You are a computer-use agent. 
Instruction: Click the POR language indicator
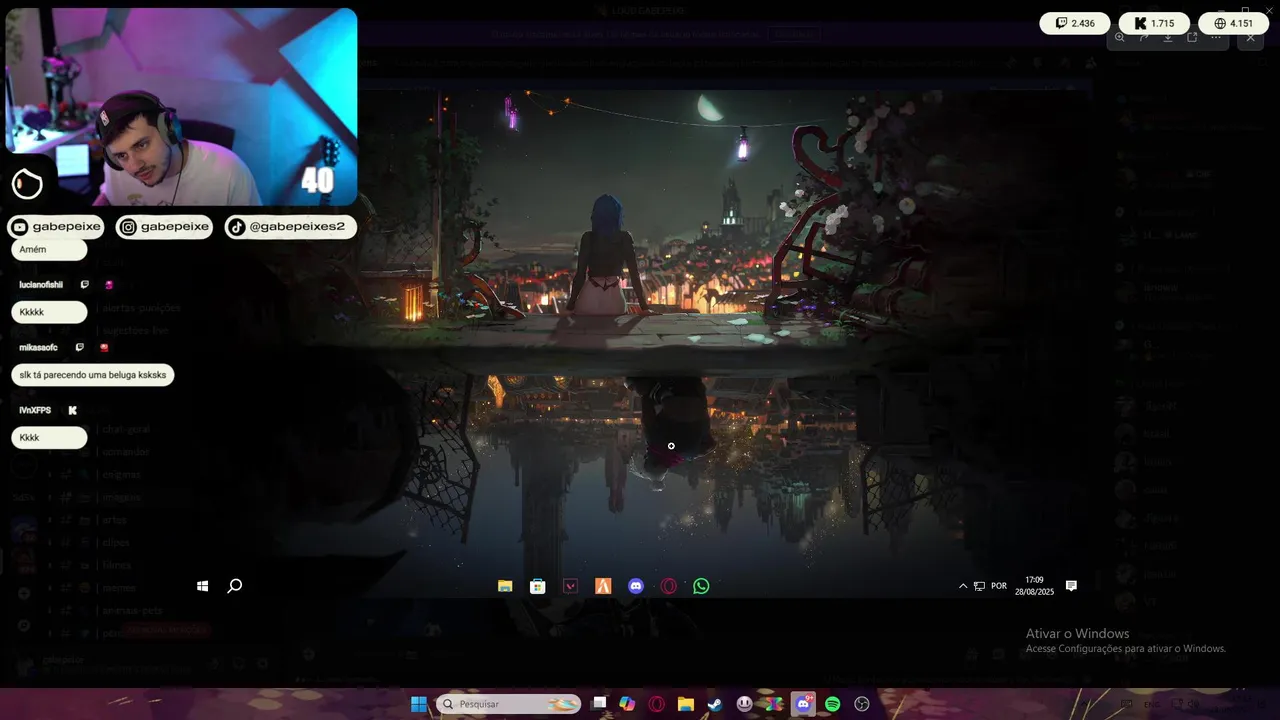click(x=999, y=586)
